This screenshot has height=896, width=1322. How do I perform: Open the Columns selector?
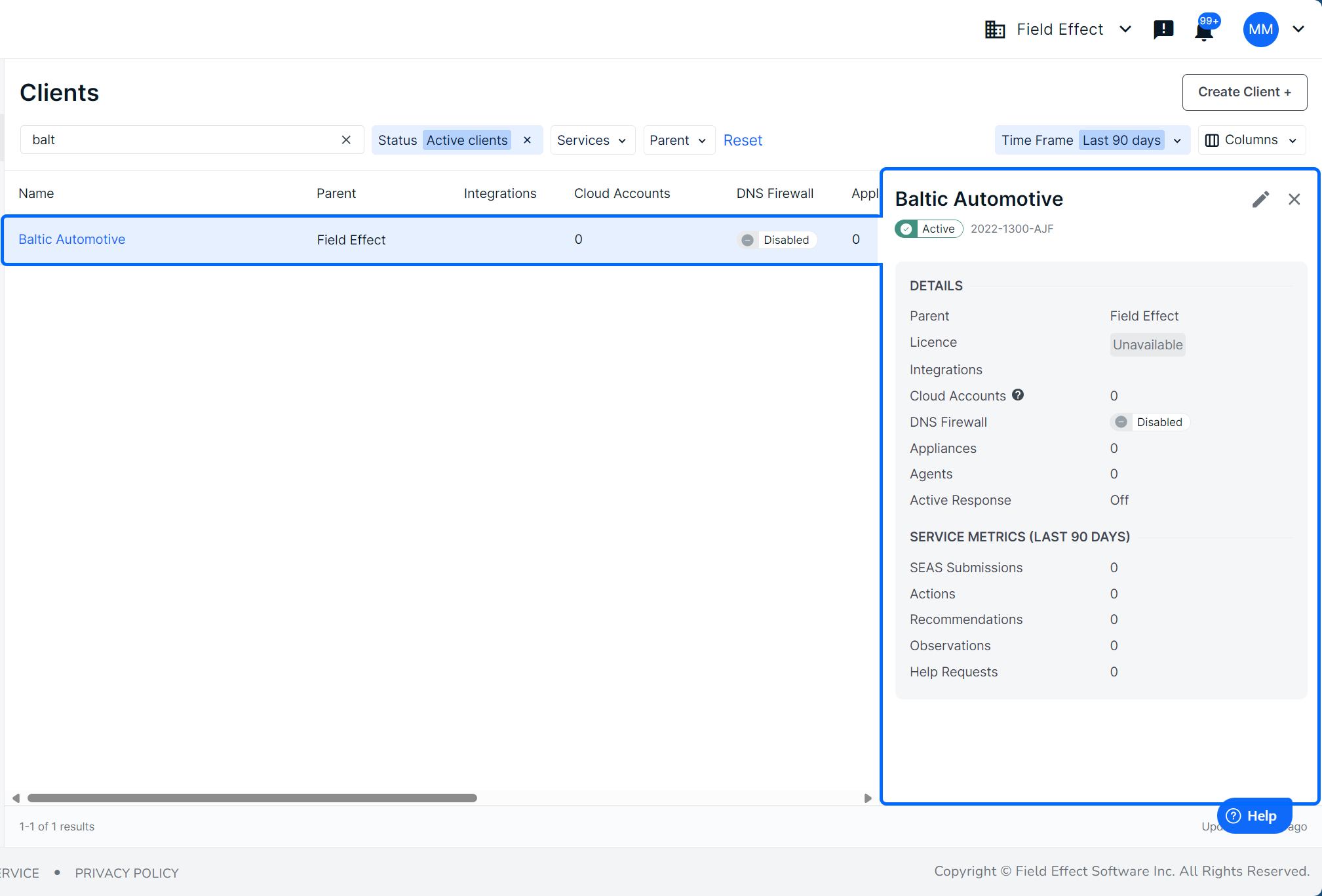[1251, 140]
